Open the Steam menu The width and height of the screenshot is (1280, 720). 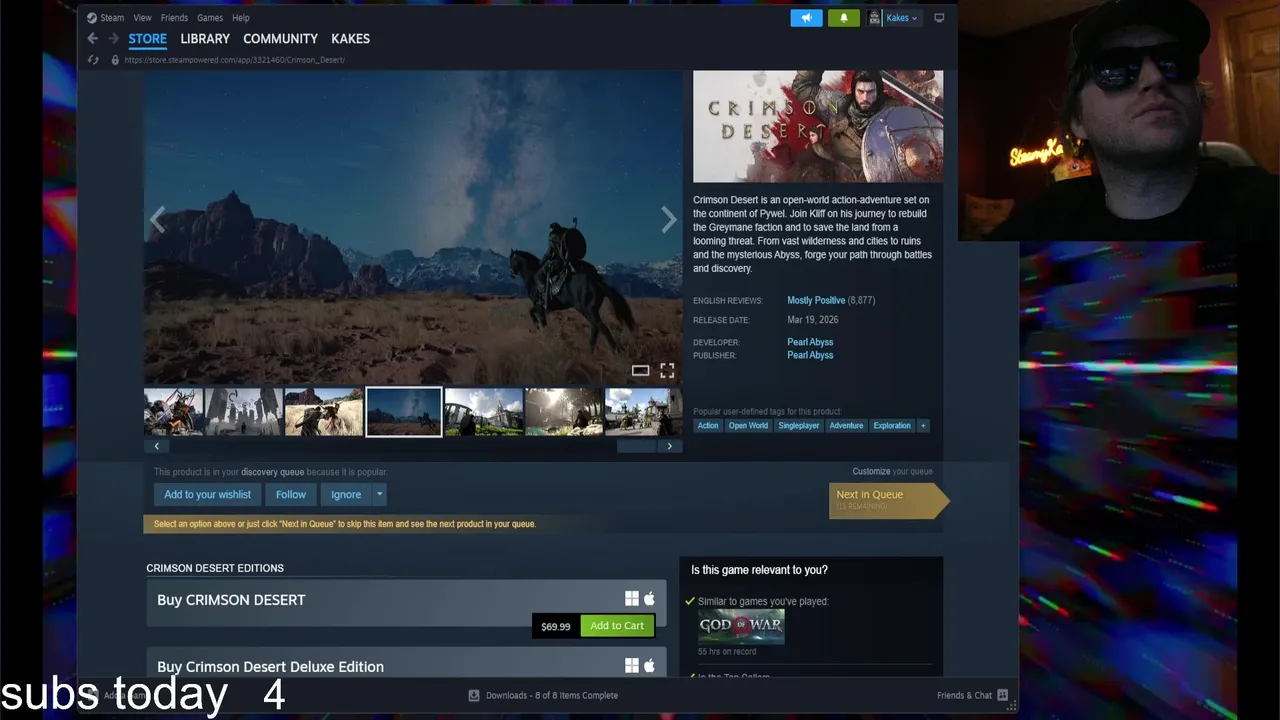tap(112, 18)
